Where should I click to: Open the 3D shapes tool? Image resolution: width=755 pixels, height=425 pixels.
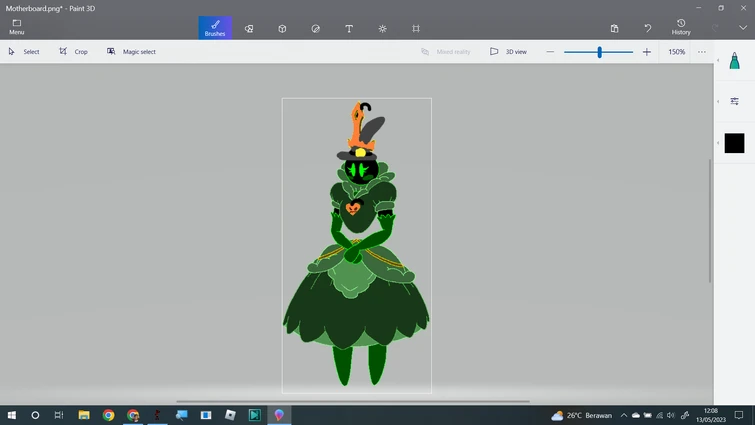tap(282, 29)
